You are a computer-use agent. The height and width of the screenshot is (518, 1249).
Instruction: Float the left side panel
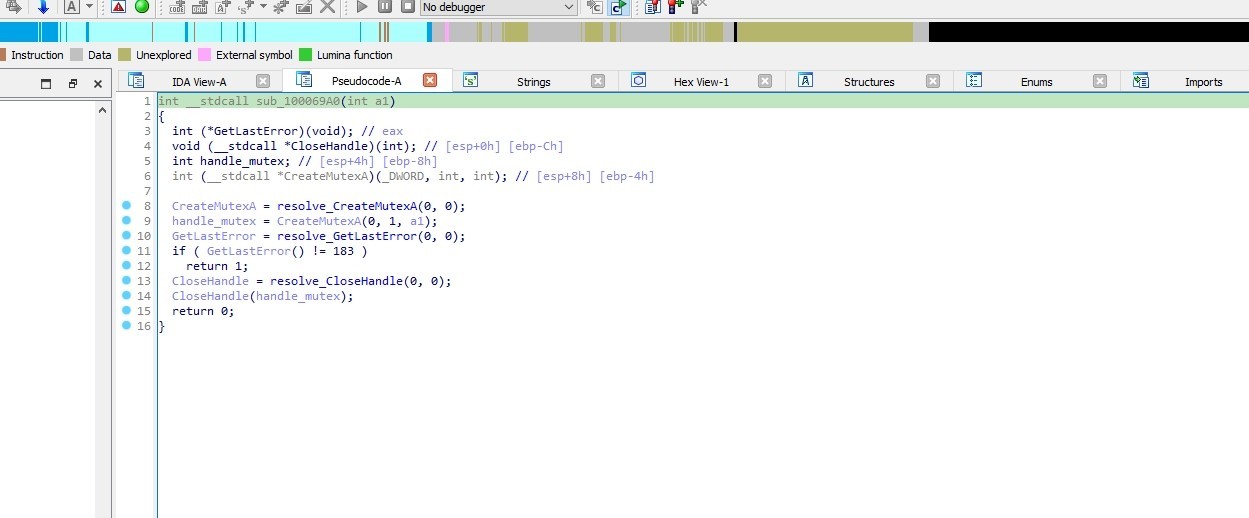72,84
